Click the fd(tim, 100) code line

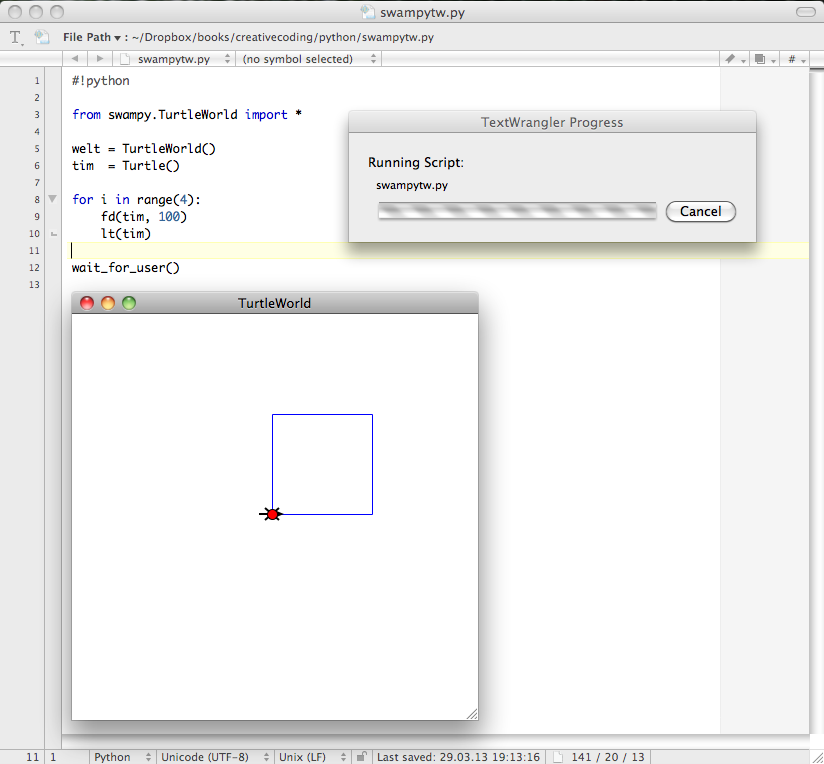pyautogui.click(x=143, y=216)
